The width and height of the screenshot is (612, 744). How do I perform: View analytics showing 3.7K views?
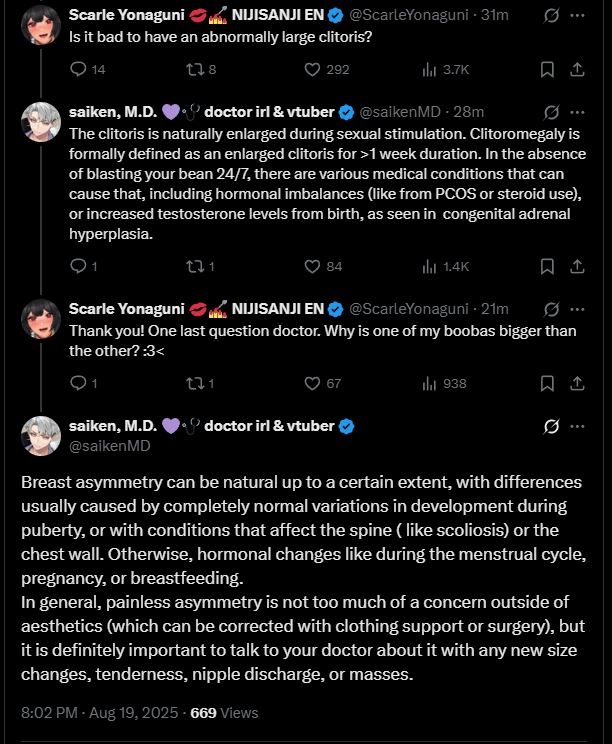tap(430, 69)
